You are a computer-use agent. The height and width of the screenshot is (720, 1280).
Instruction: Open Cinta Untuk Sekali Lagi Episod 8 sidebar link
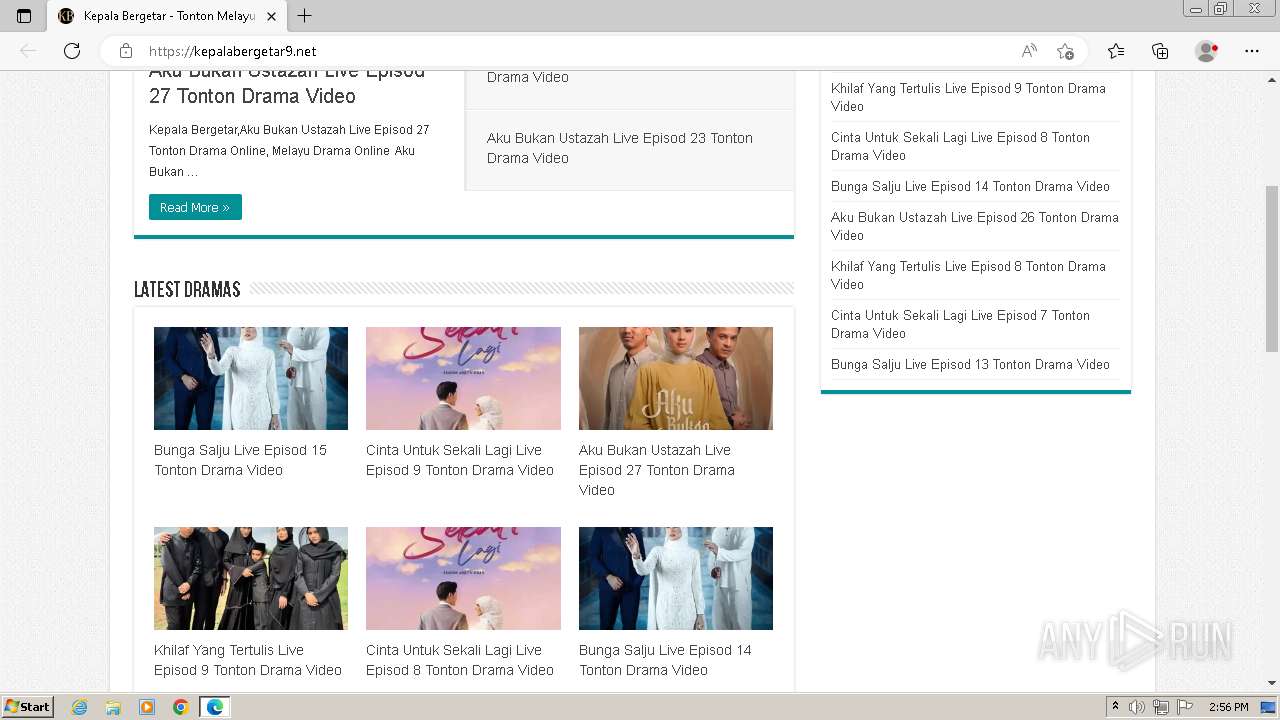[960, 146]
